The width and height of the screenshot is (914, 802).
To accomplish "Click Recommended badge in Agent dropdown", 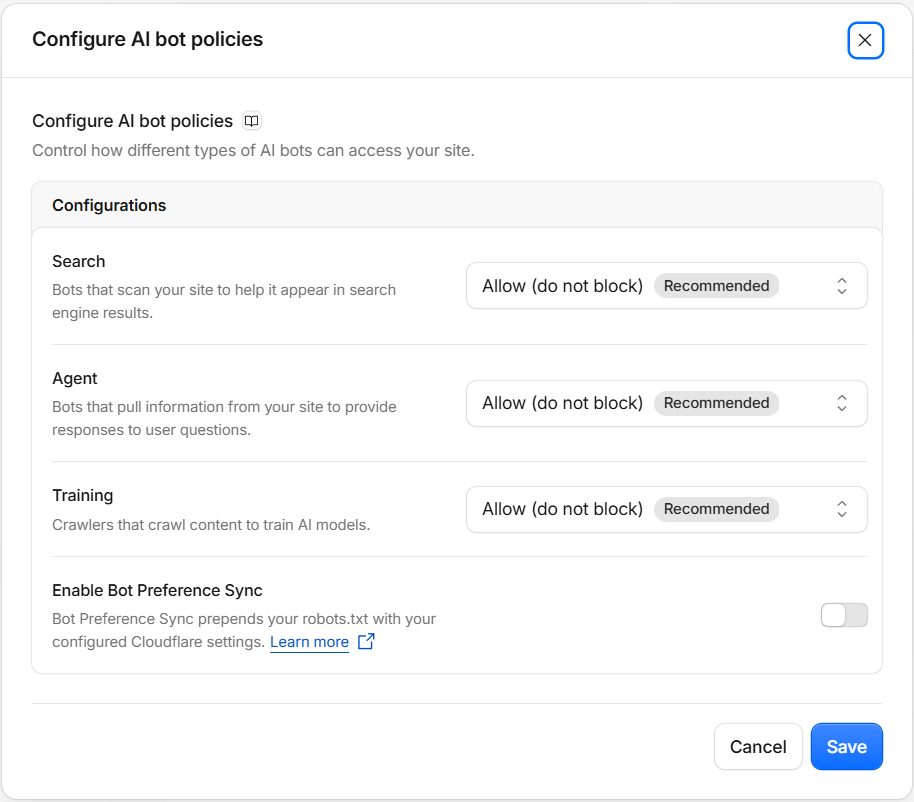I will pyautogui.click(x=716, y=403).
